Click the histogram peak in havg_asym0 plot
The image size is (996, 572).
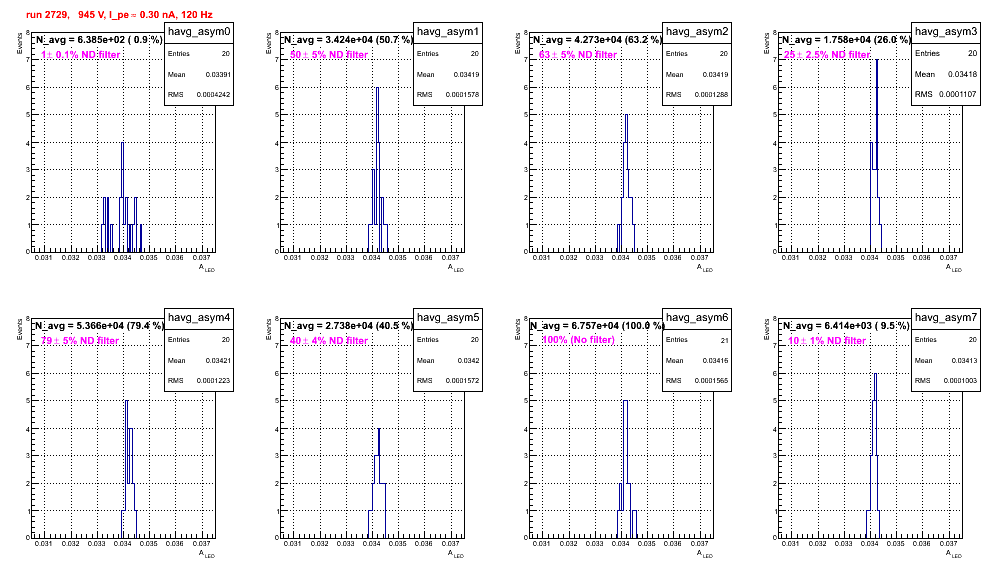click(x=123, y=143)
